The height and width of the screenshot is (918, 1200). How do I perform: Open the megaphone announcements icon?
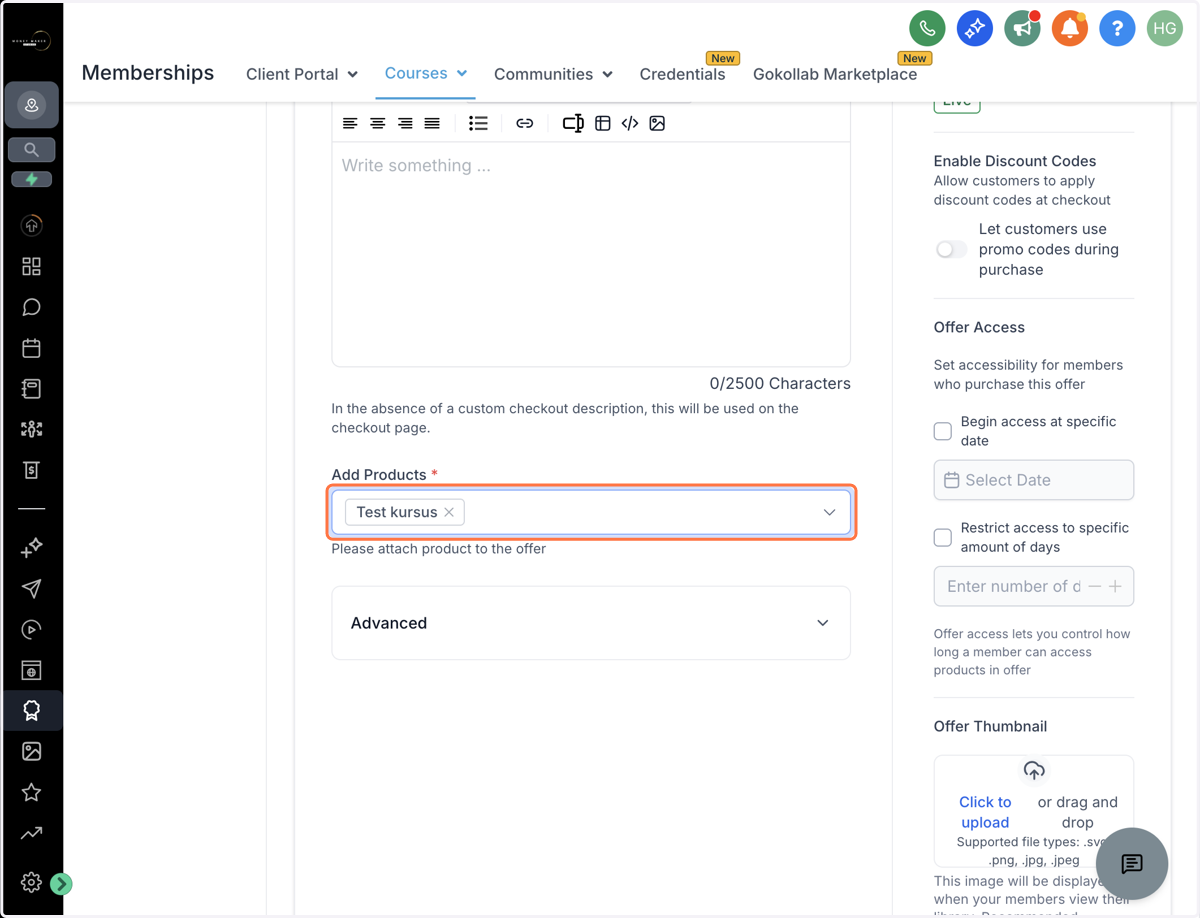click(1022, 28)
